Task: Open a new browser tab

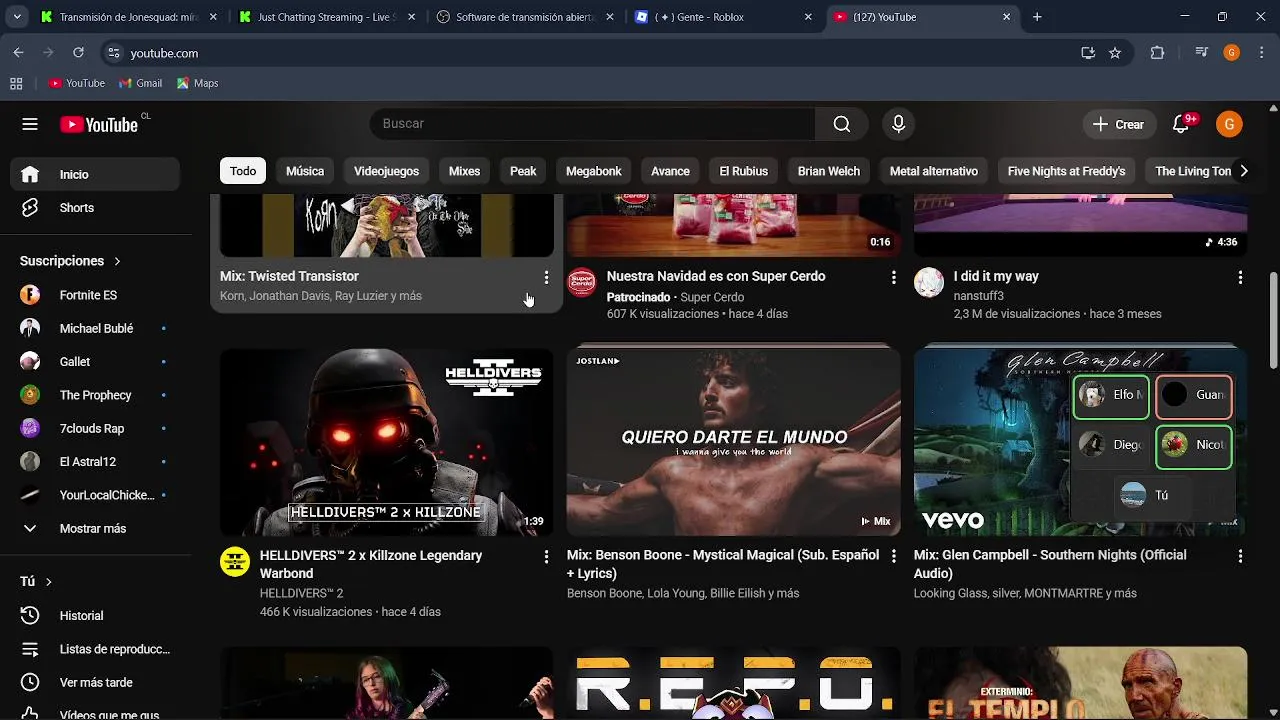Action: [1037, 17]
